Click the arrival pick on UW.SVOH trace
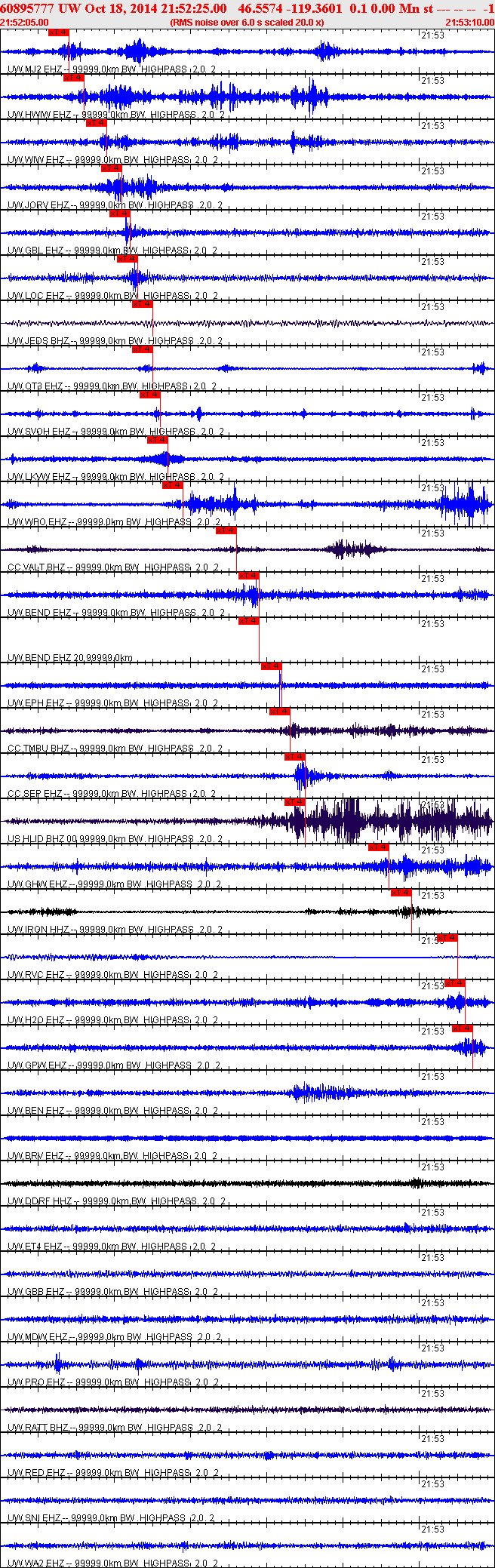Image resolution: width=495 pixels, height=1568 pixels. 149,395
